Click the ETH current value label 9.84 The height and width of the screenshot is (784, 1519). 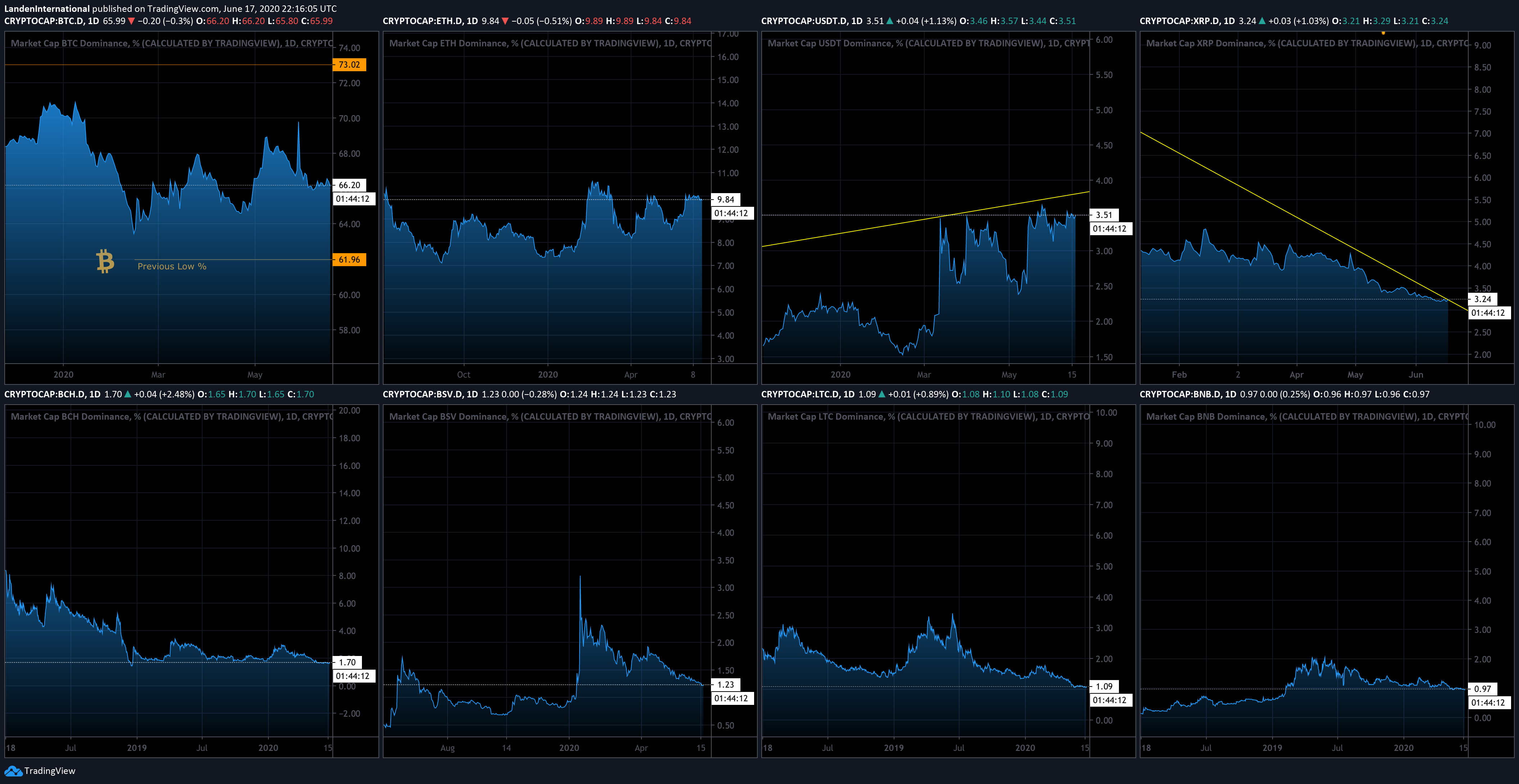click(726, 200)
